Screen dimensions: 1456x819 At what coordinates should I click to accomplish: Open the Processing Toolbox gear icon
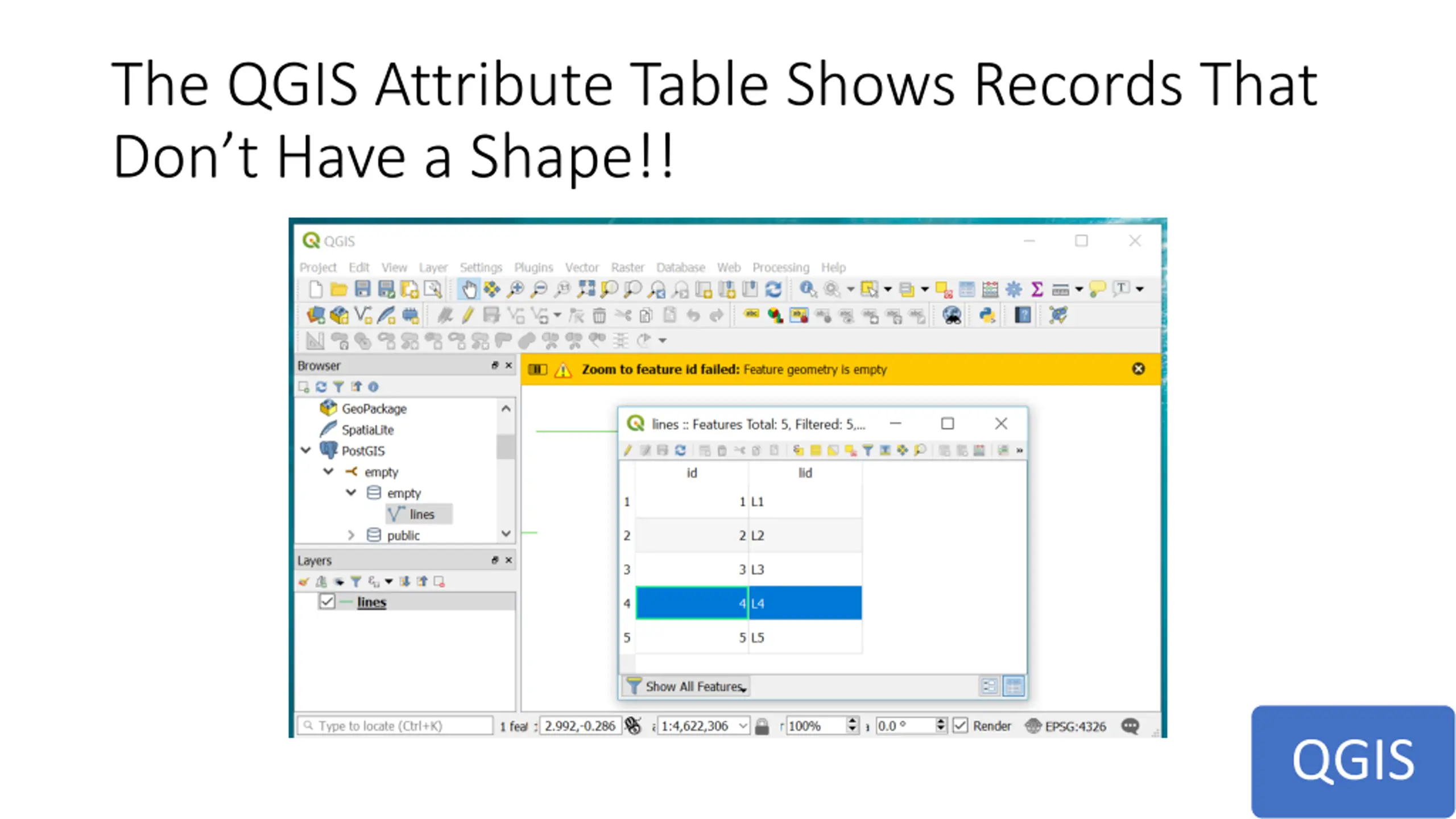click(1014, 289)
